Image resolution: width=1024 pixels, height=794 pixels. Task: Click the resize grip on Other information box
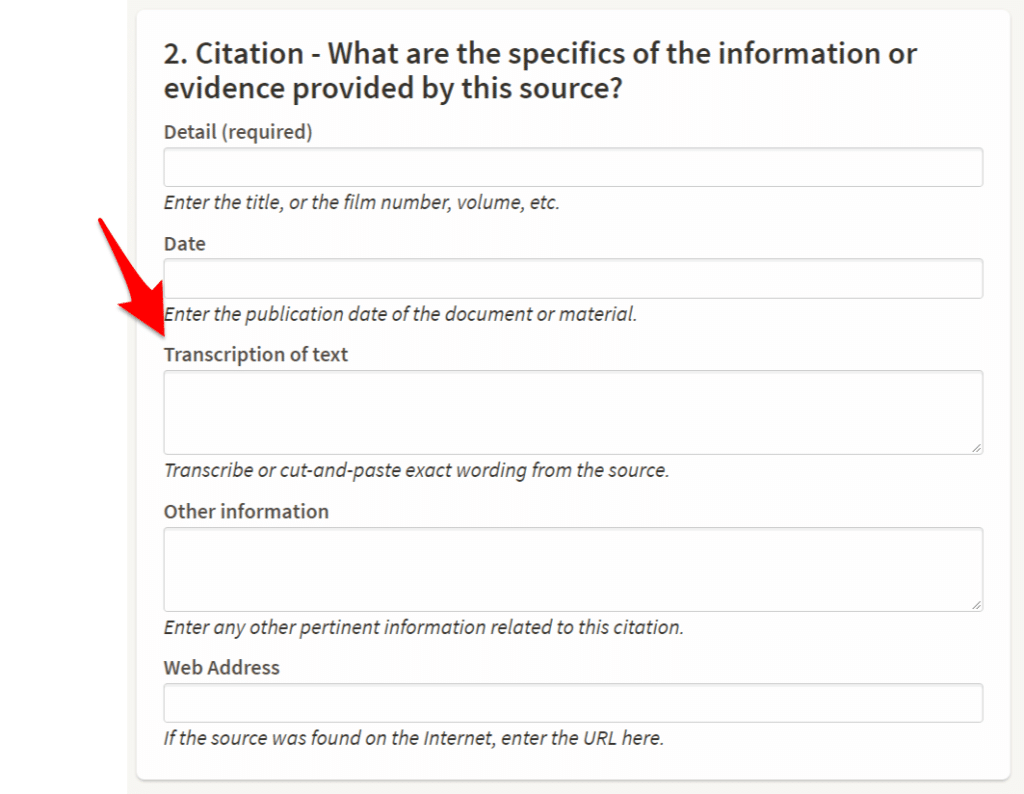click(x=977, y=605)
